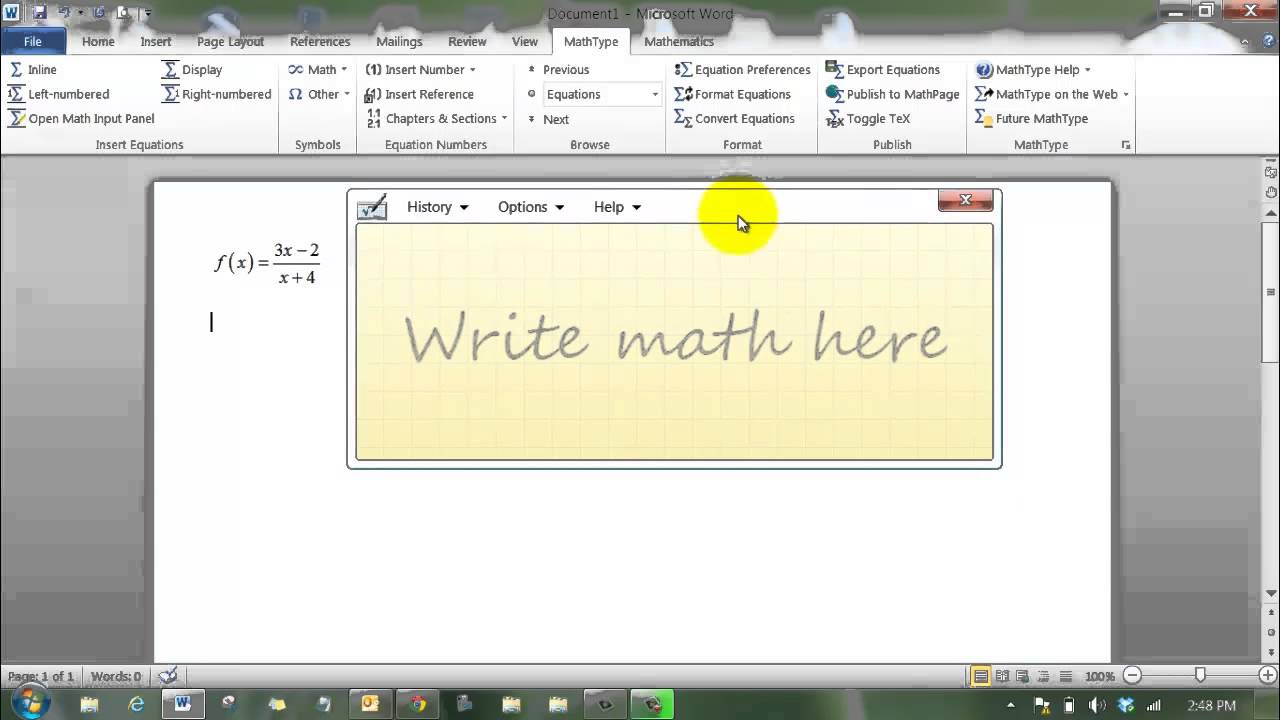
Task: Click the zoom out minus button
Action: (x=1132, y=676)
